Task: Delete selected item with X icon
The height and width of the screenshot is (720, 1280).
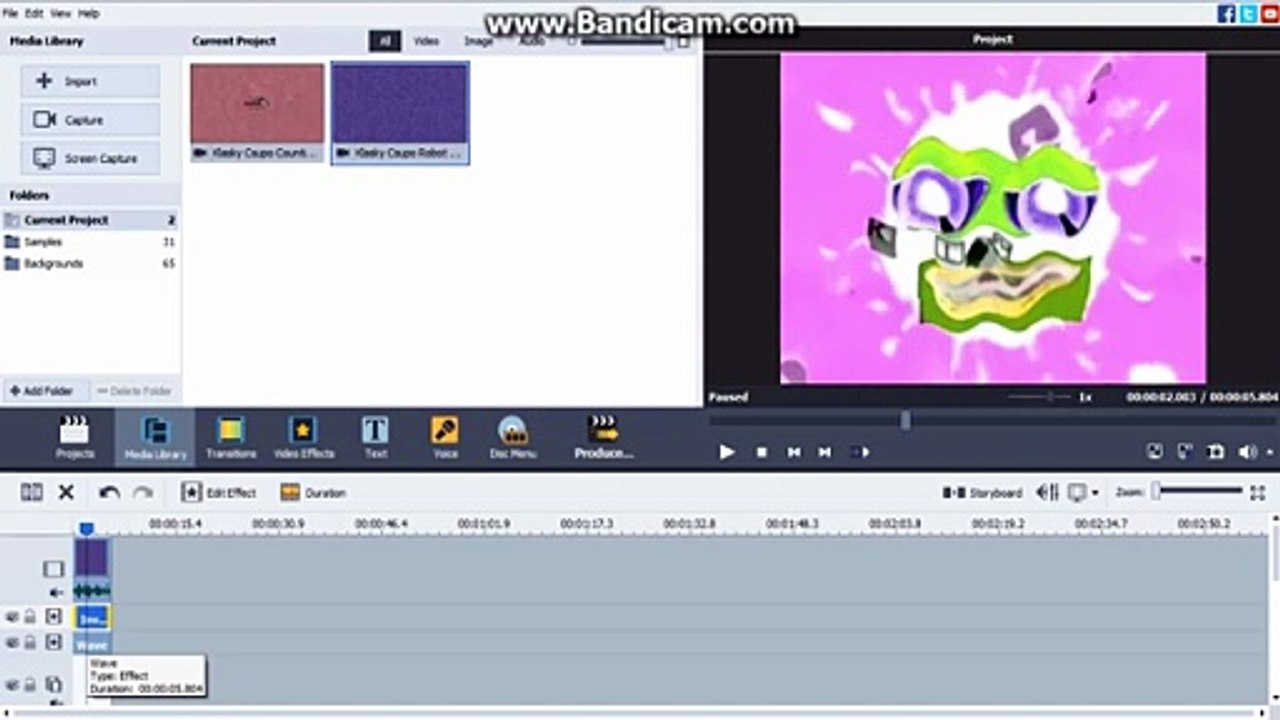Action: [66, 492]
